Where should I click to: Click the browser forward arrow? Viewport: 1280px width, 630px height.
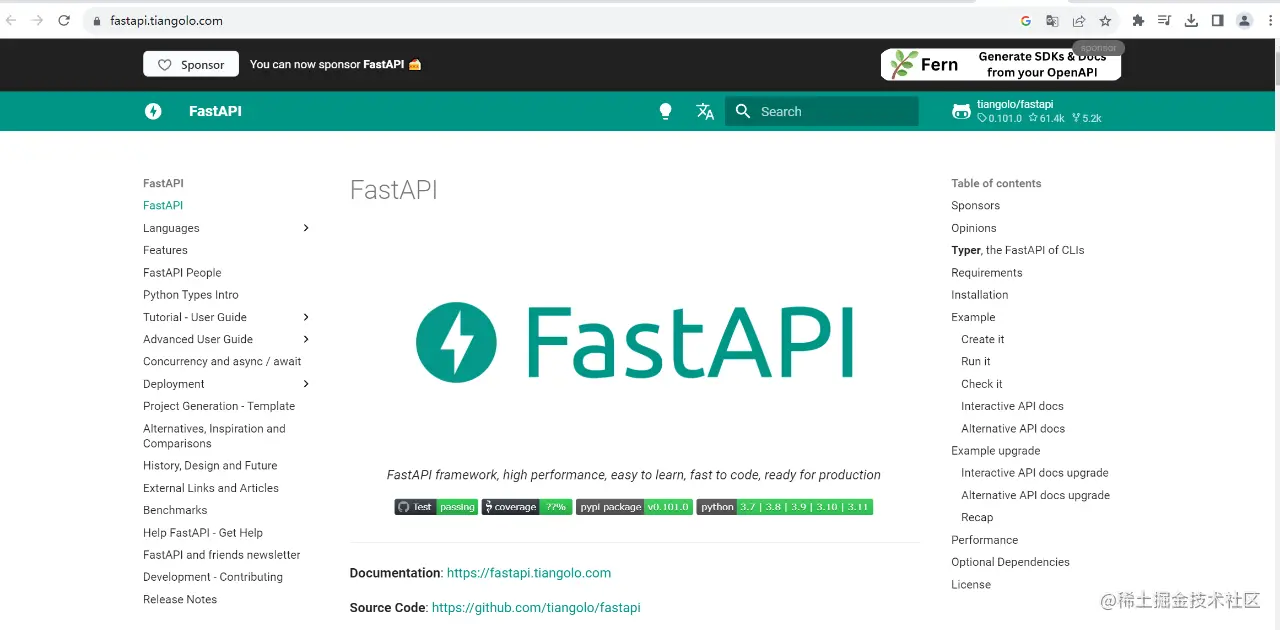38,20
